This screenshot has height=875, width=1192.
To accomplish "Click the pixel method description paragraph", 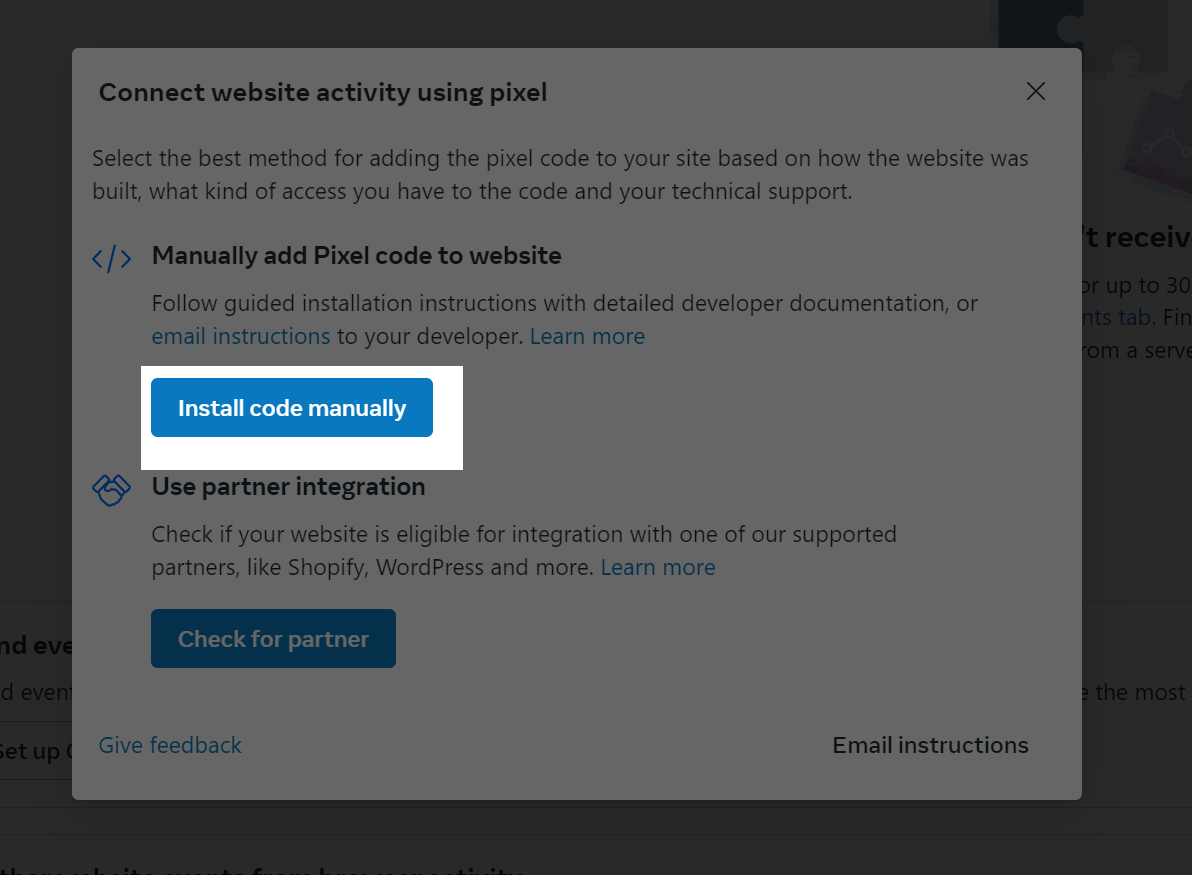I will pyautogui.click(x=560, y=175).
